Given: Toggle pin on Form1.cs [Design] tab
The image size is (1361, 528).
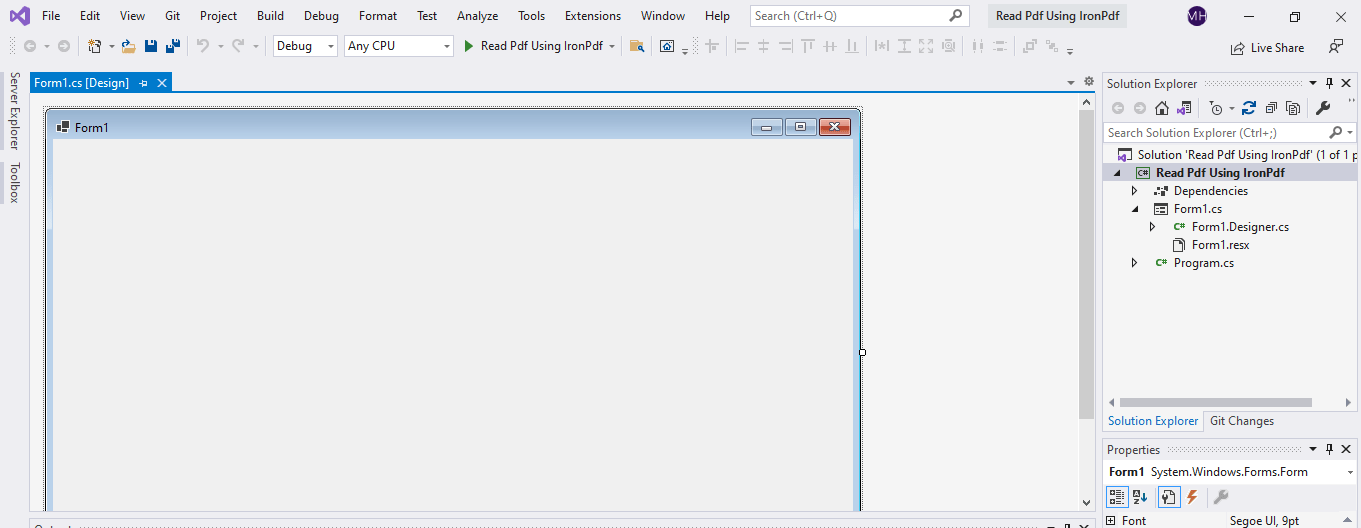Looking at the screenshot, I should pyautogui.click(x=143, y=83).
